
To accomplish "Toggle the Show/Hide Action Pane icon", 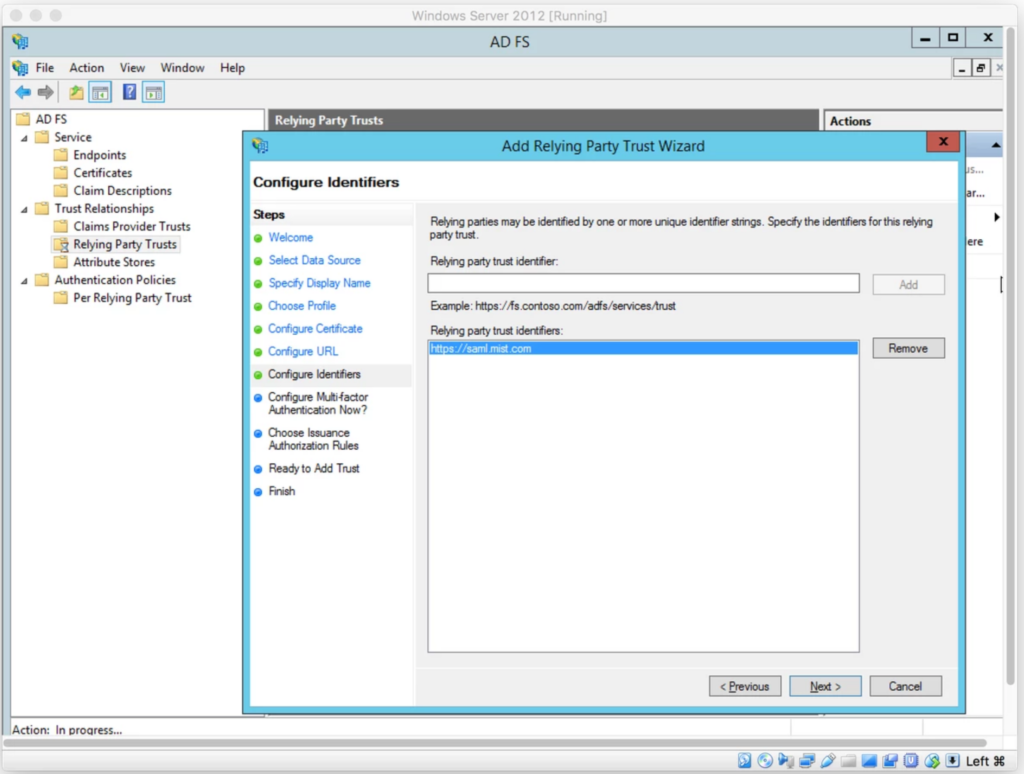I will point(153,93).
